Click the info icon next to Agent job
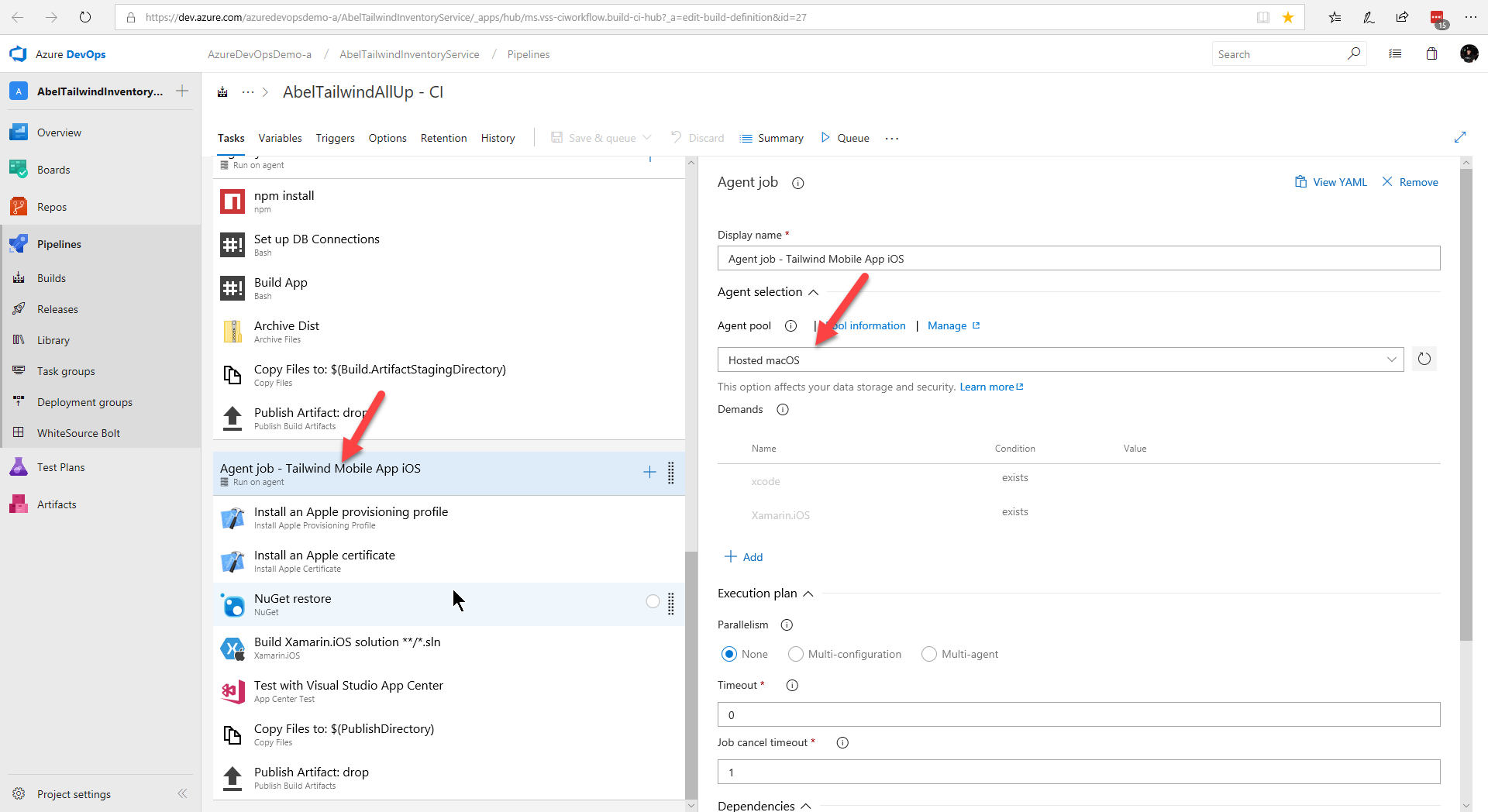Screen dimensions: 1488x812 (x=797, y=183)
